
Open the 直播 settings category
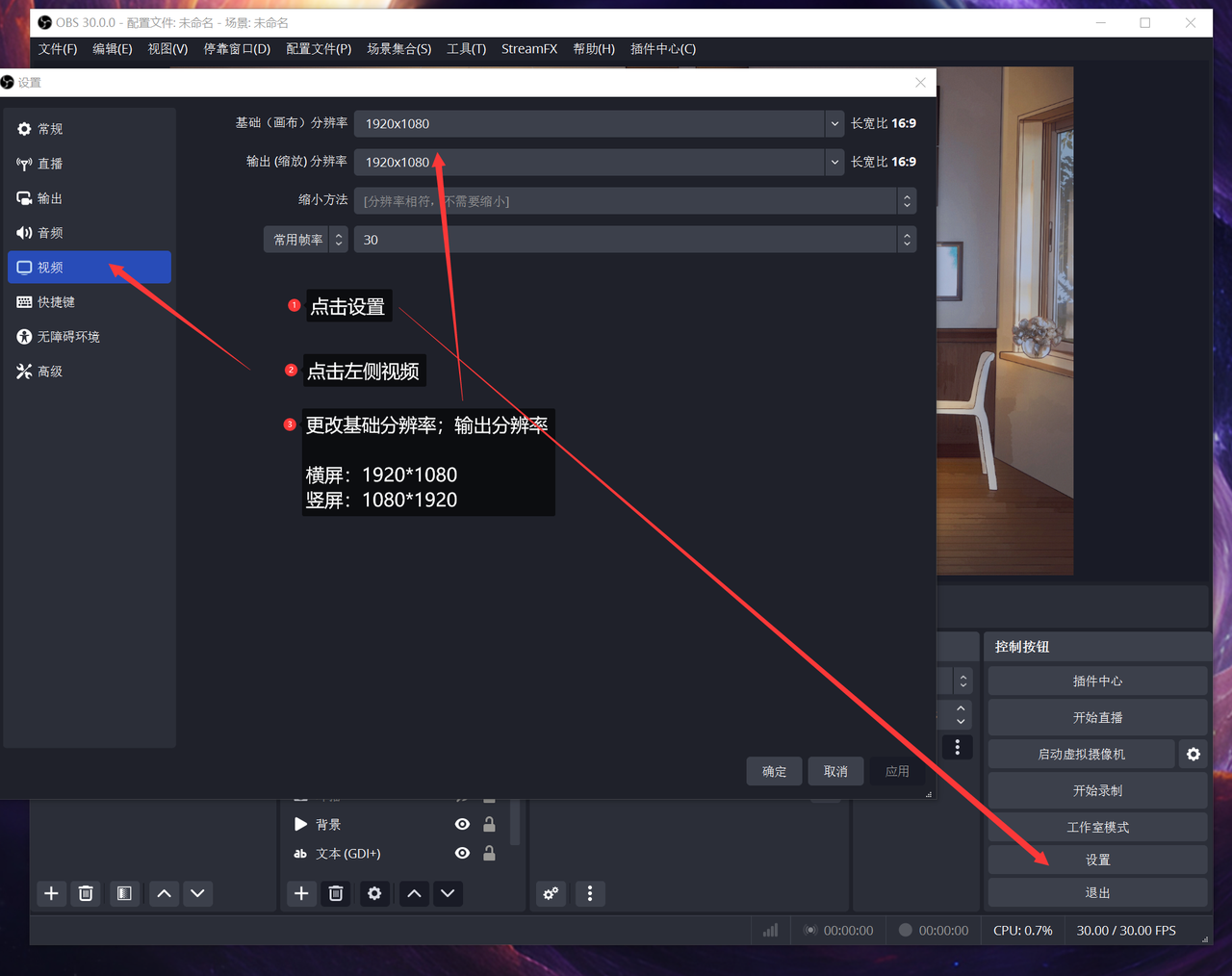(x=89, y=164)
